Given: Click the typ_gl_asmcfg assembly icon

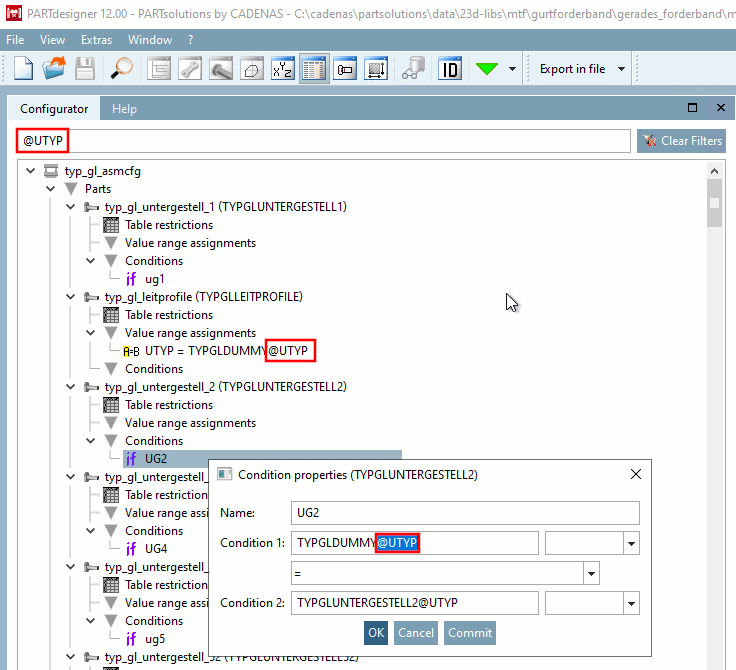Looking at the screenshot, I should 51,171.
